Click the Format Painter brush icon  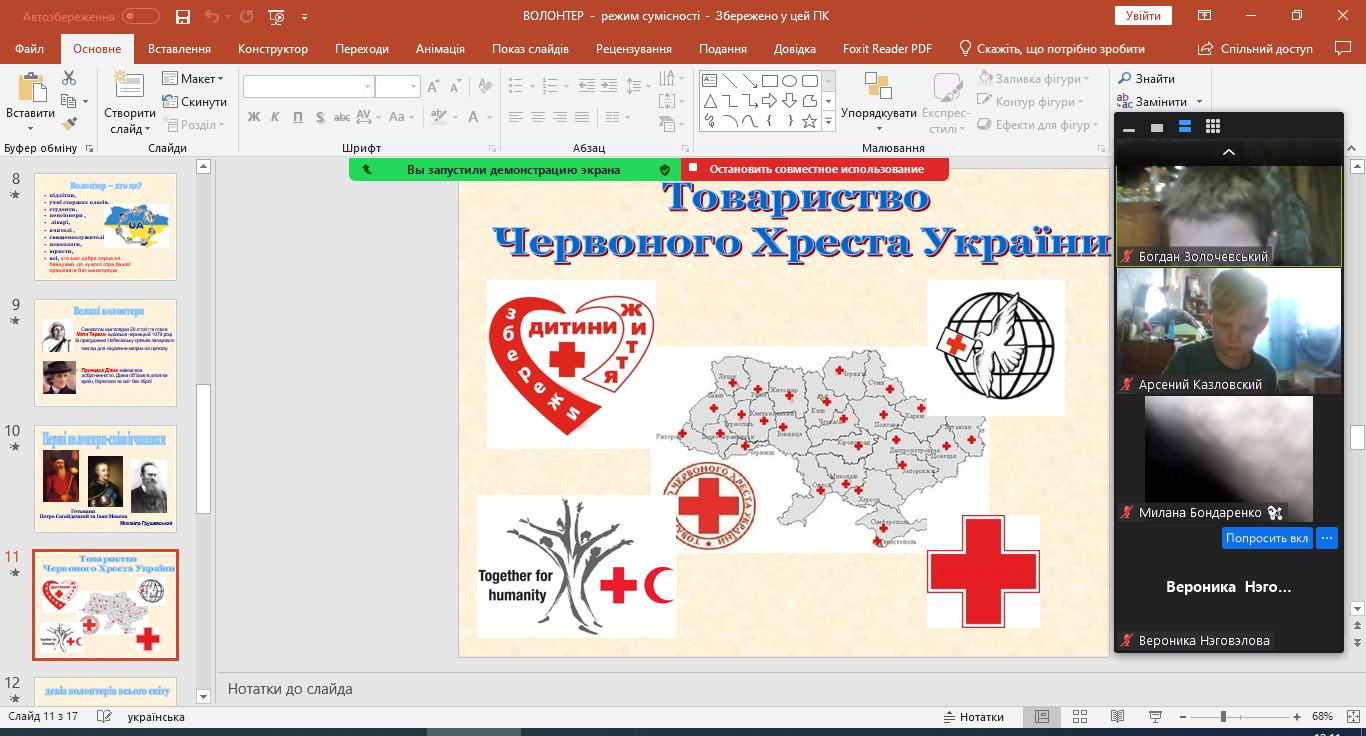pos(69,124)
